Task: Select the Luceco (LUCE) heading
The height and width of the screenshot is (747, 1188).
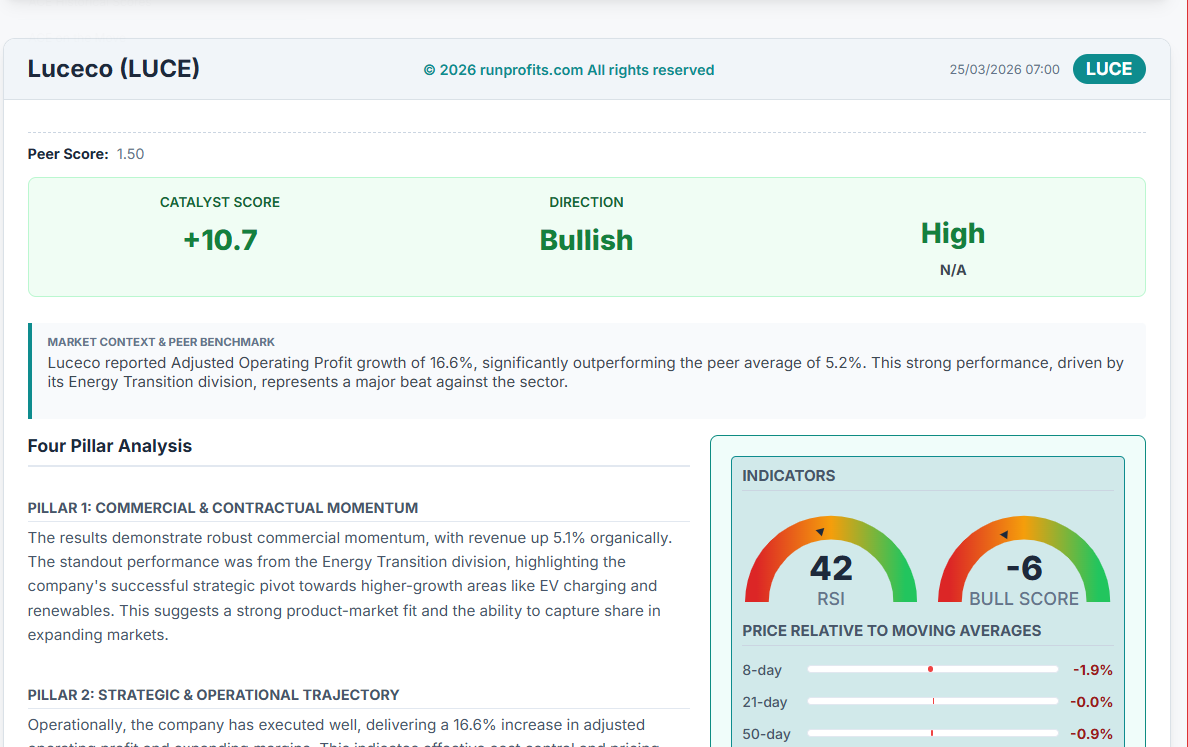Action: click(114, 68)
